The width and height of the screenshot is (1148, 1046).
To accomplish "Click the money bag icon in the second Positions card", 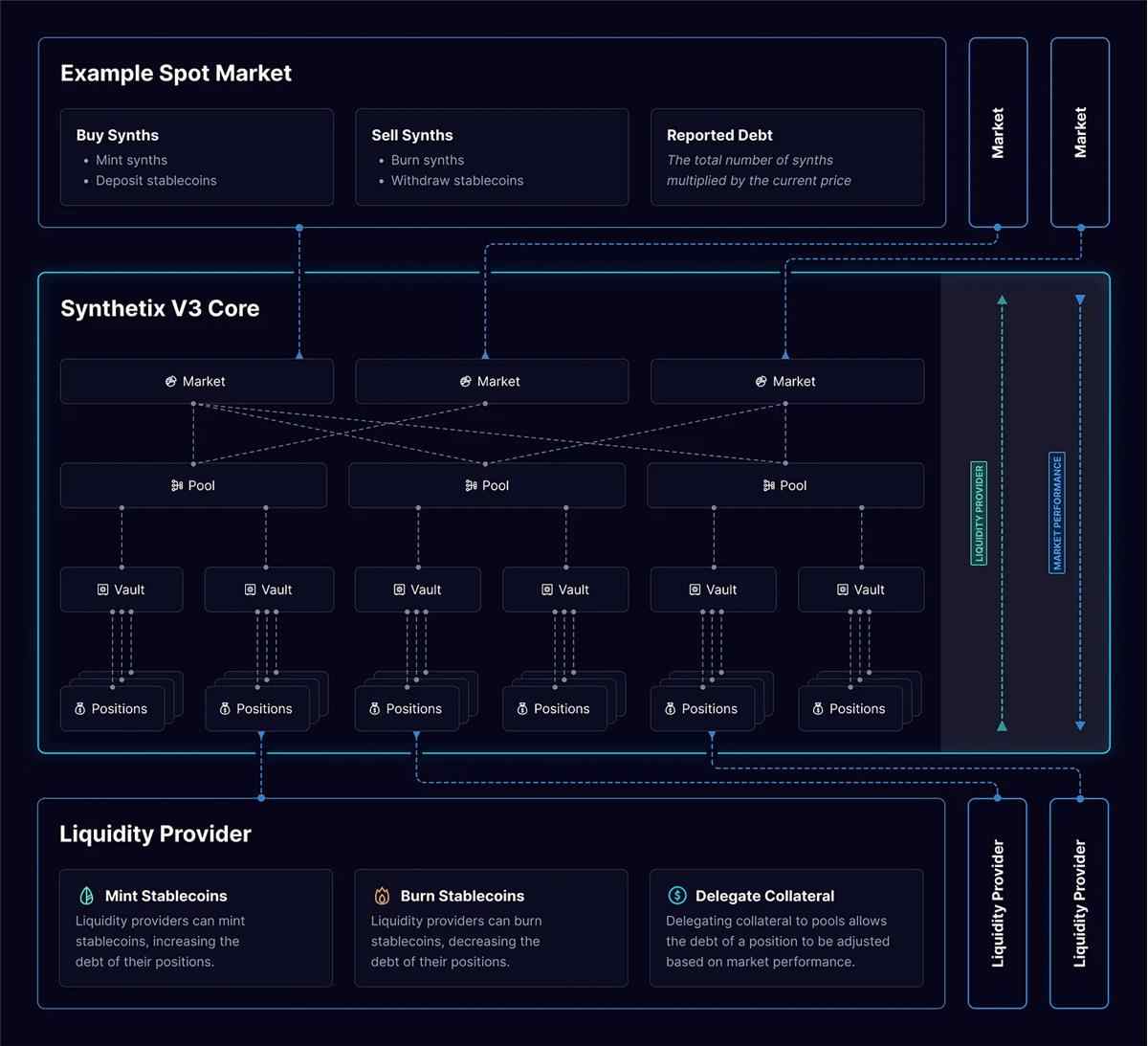I will [225, 708].
